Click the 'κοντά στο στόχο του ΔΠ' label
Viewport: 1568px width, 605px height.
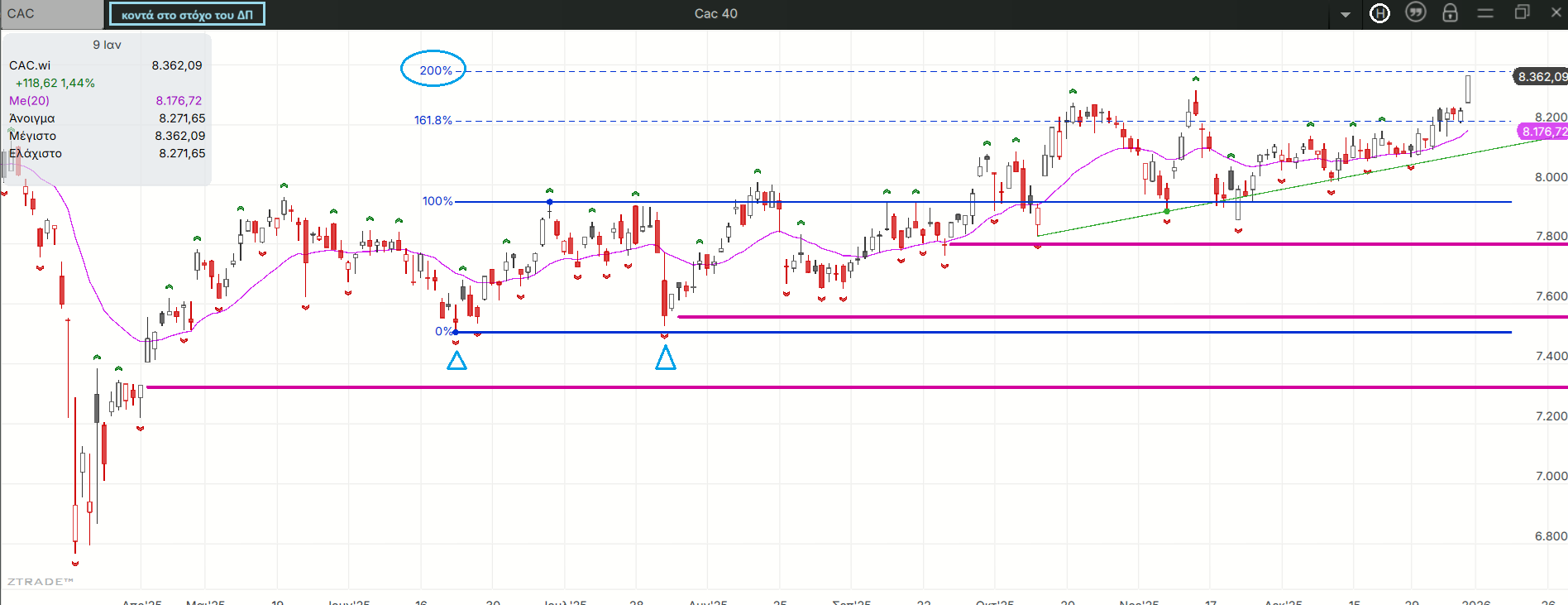point(187,15)
